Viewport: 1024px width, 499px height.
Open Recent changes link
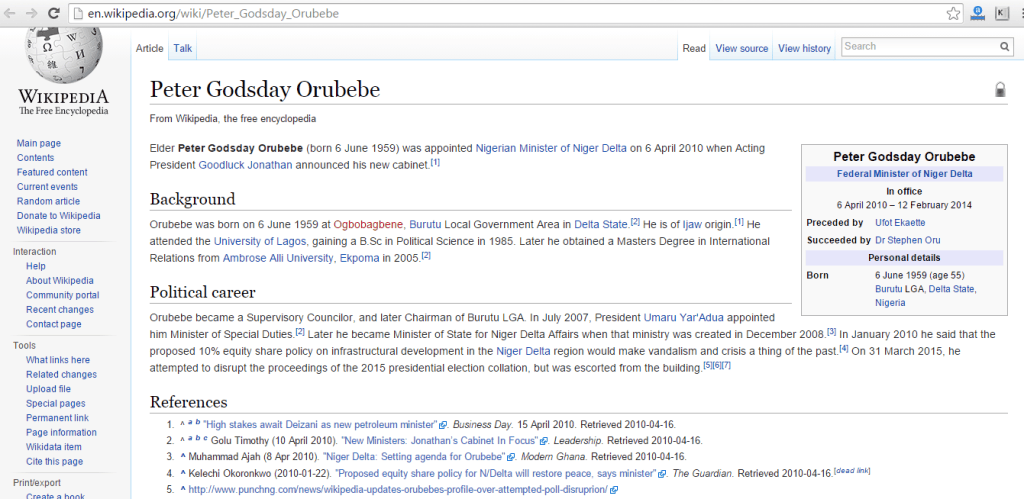(60, 310)
